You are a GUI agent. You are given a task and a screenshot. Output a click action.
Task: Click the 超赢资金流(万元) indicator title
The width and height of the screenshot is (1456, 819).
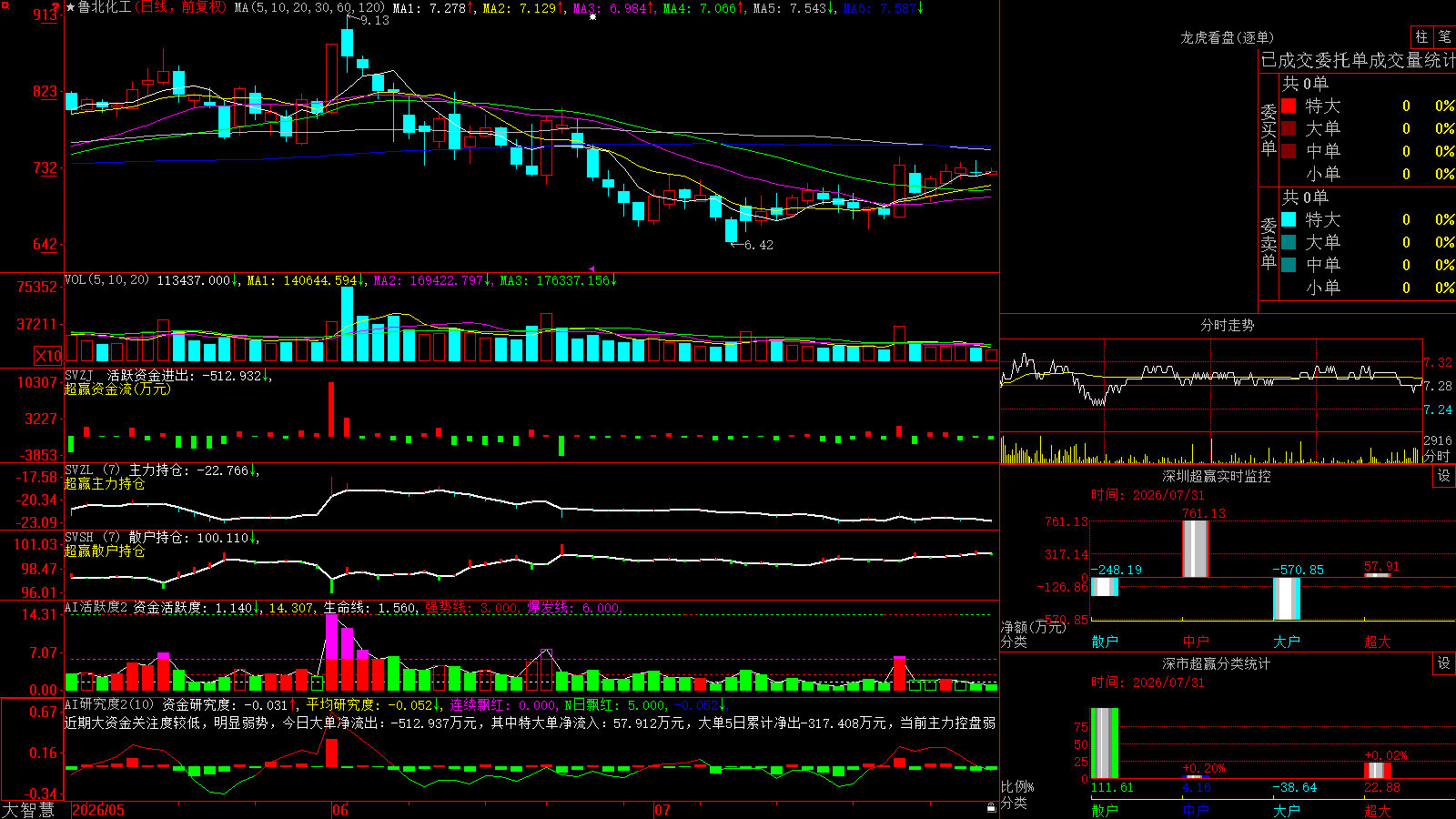point(117,389)
